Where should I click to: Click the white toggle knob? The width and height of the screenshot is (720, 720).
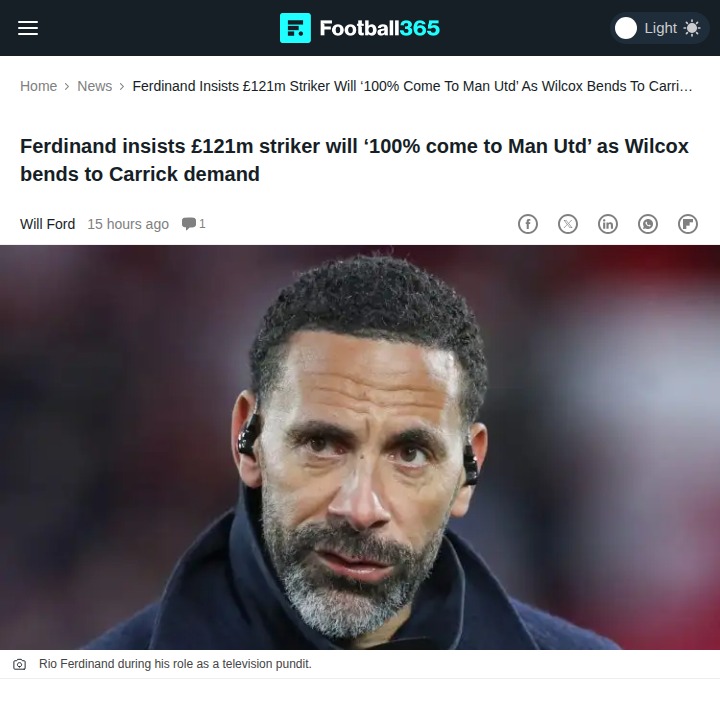[626, 28]
